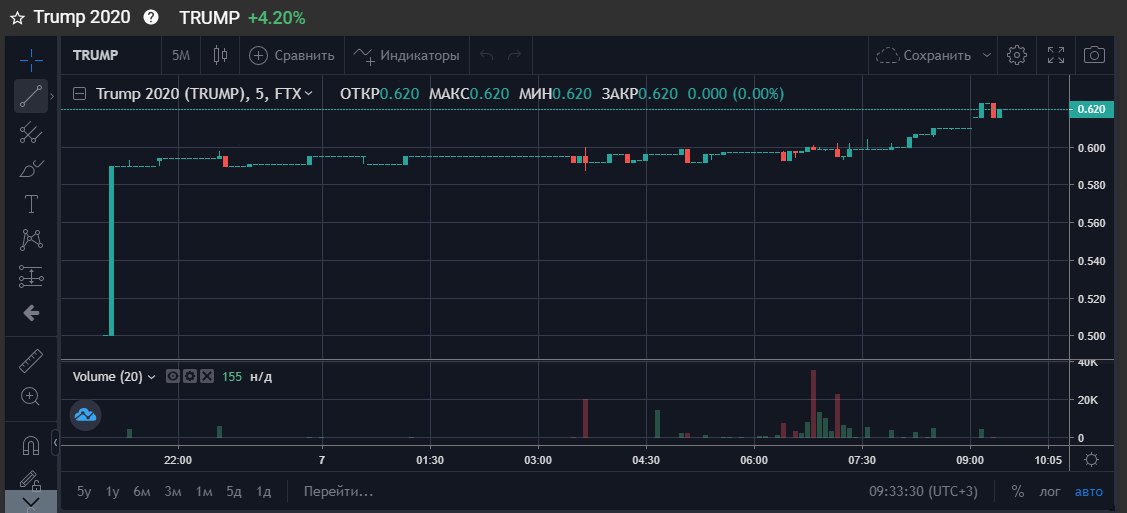The image size is (1127, 513).
Task: Click the 40K volume axis label
Action: click(x=1087, y=363)
